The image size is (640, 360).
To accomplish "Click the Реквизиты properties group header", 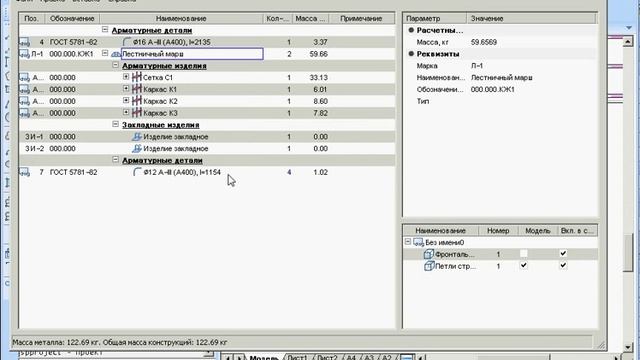I will (438, 54).
